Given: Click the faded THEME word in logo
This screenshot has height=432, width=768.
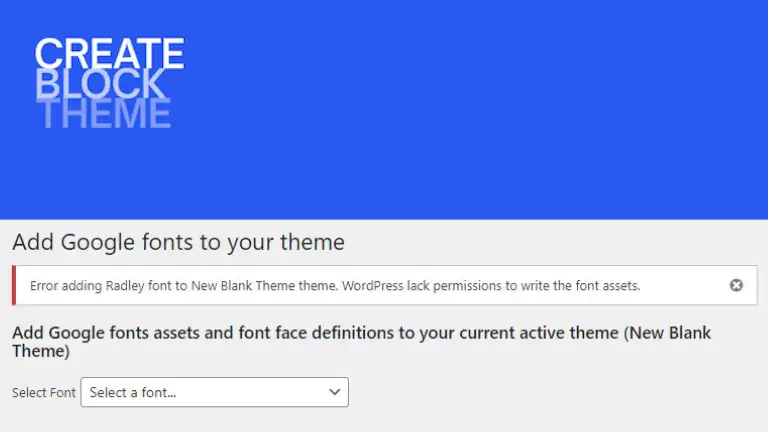Looking at the screenshot, I should [x=104, y=113].
